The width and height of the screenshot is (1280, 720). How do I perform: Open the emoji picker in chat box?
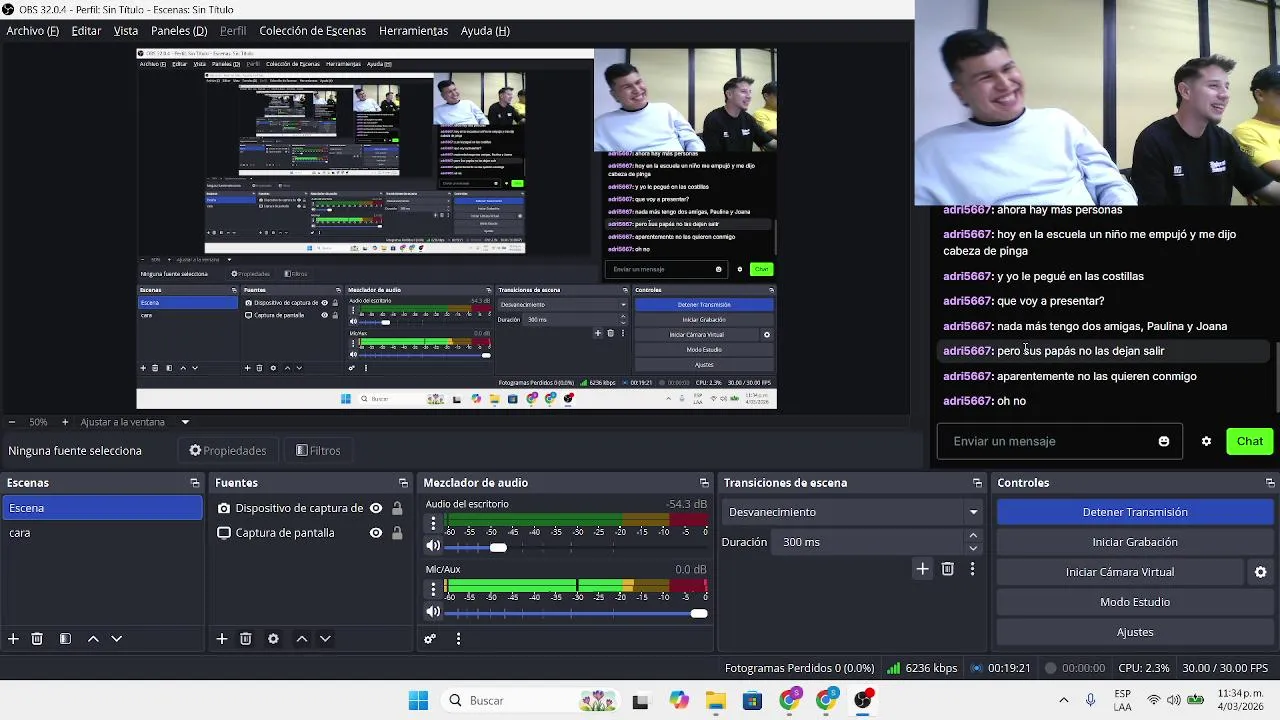click(x=1164, y=441)
